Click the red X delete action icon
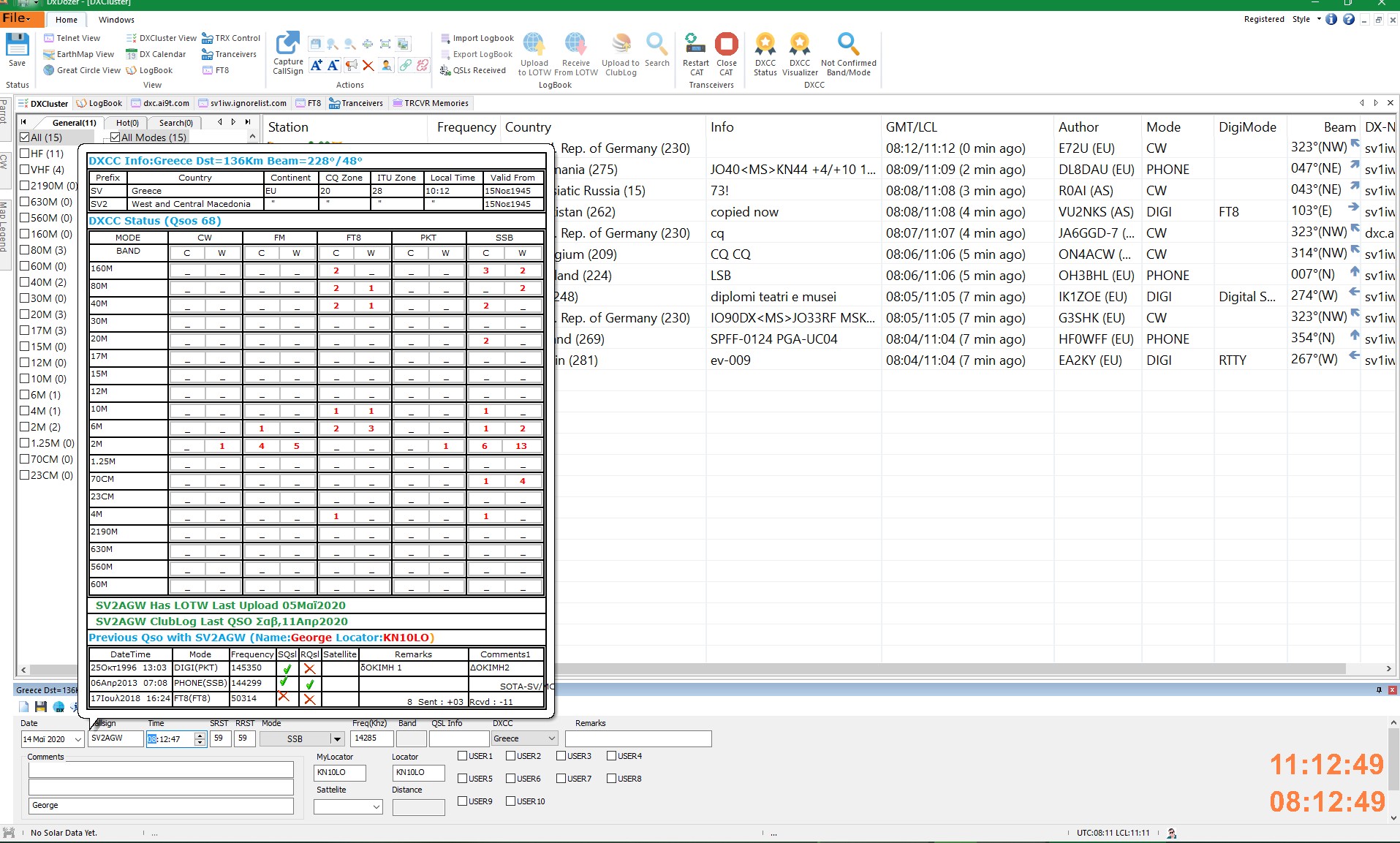 (x=368, y=65)
